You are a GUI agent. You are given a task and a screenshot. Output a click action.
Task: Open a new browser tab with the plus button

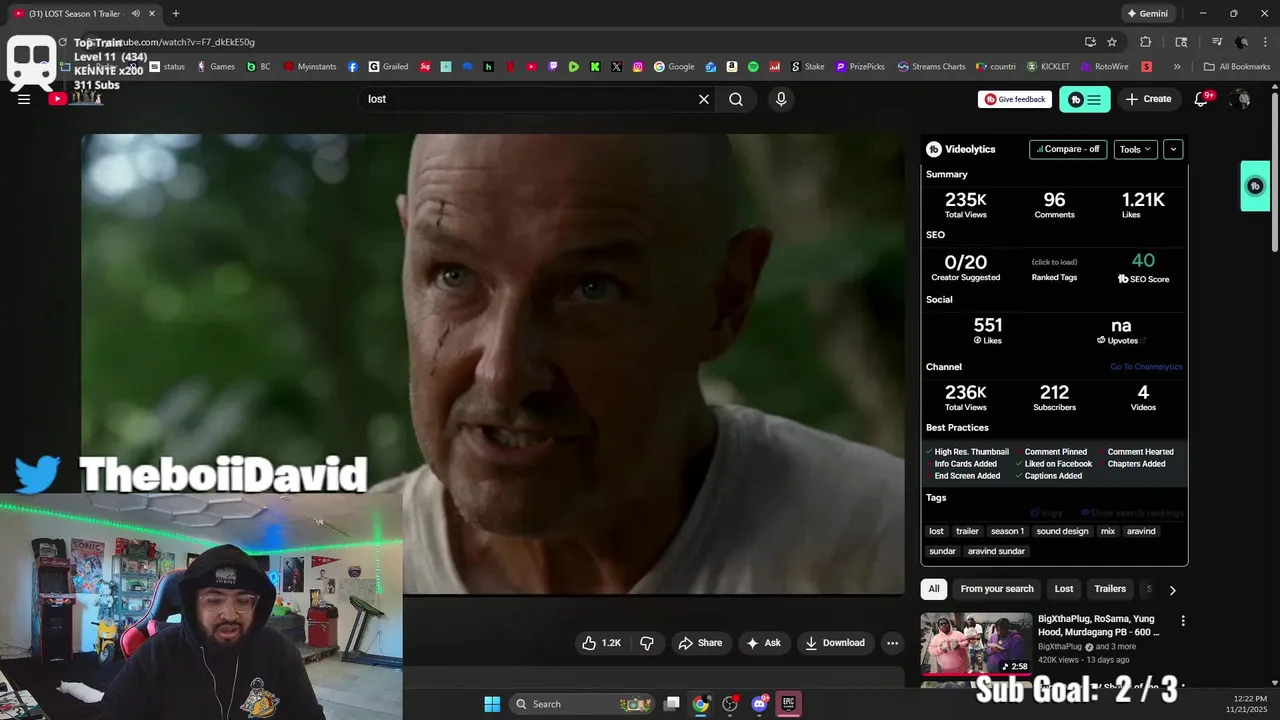coord(176,14)
